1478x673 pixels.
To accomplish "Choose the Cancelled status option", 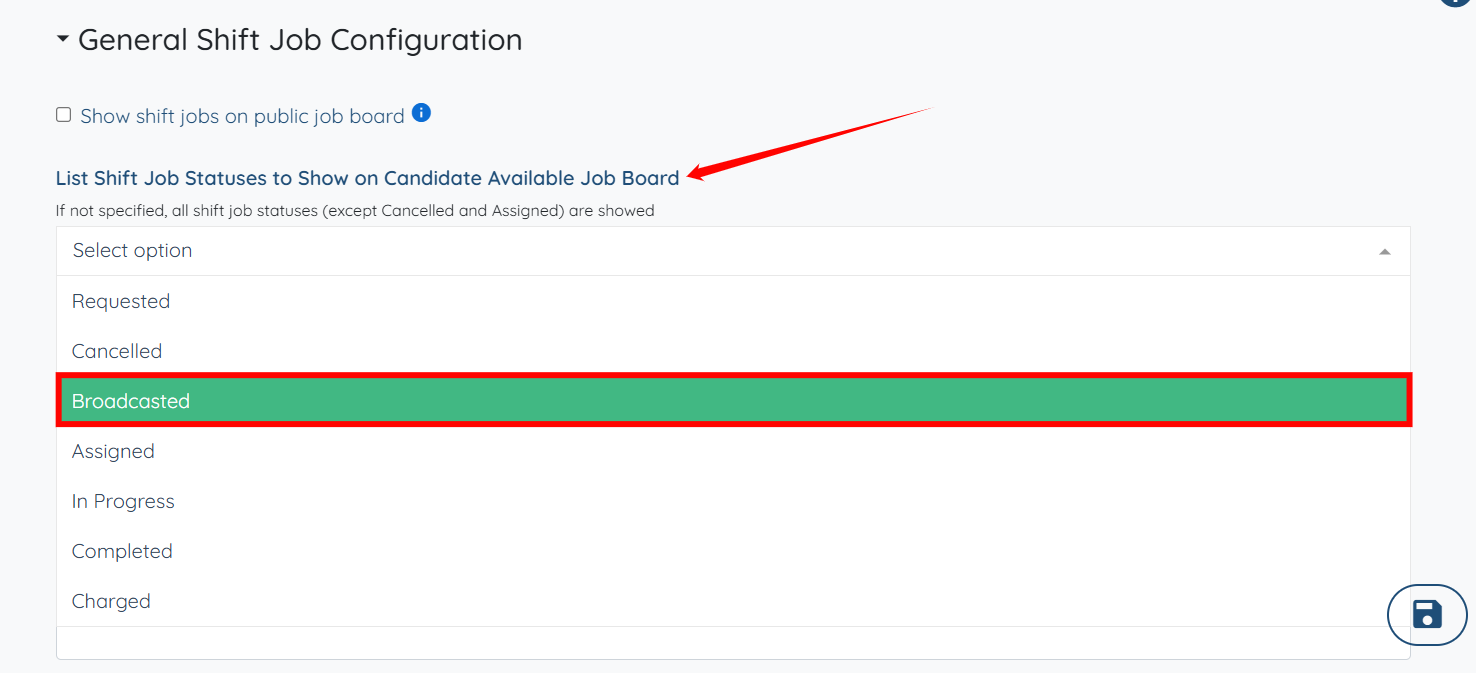I will click(x=117, y=351).
